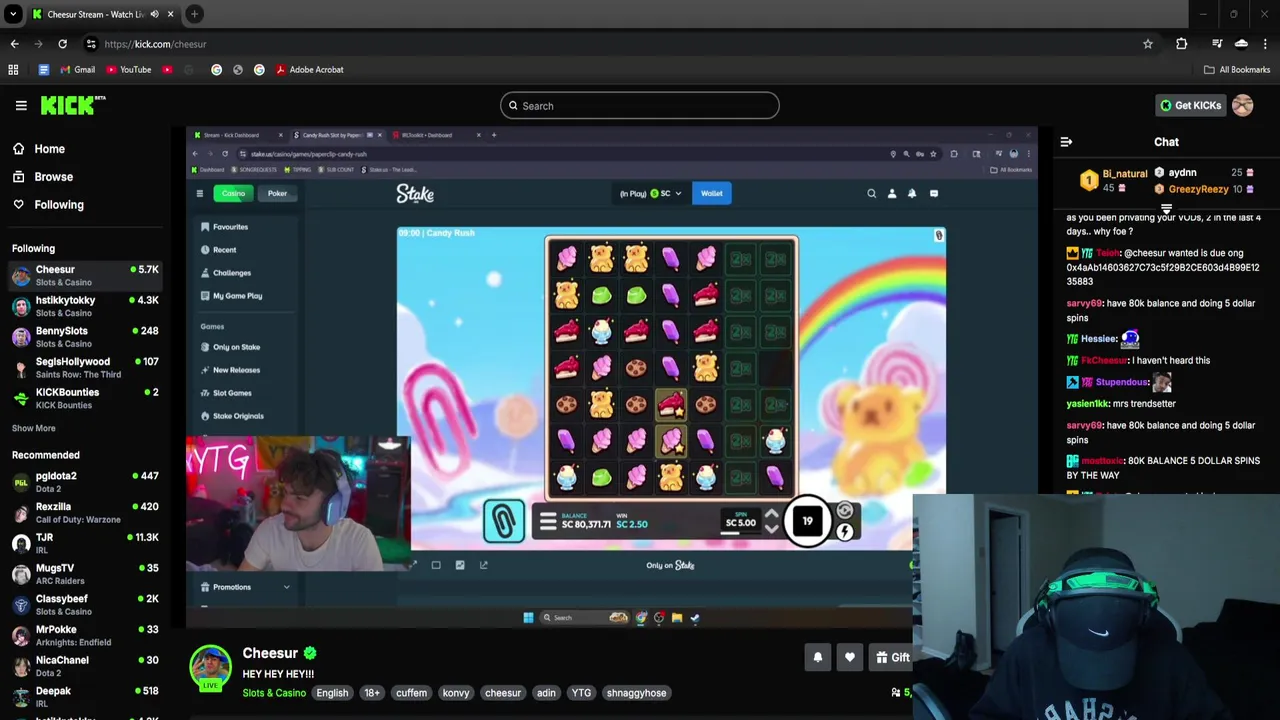Open the TJR recommended channel
The height and width of the screenshot is (720, 1280).
(85, 543)
